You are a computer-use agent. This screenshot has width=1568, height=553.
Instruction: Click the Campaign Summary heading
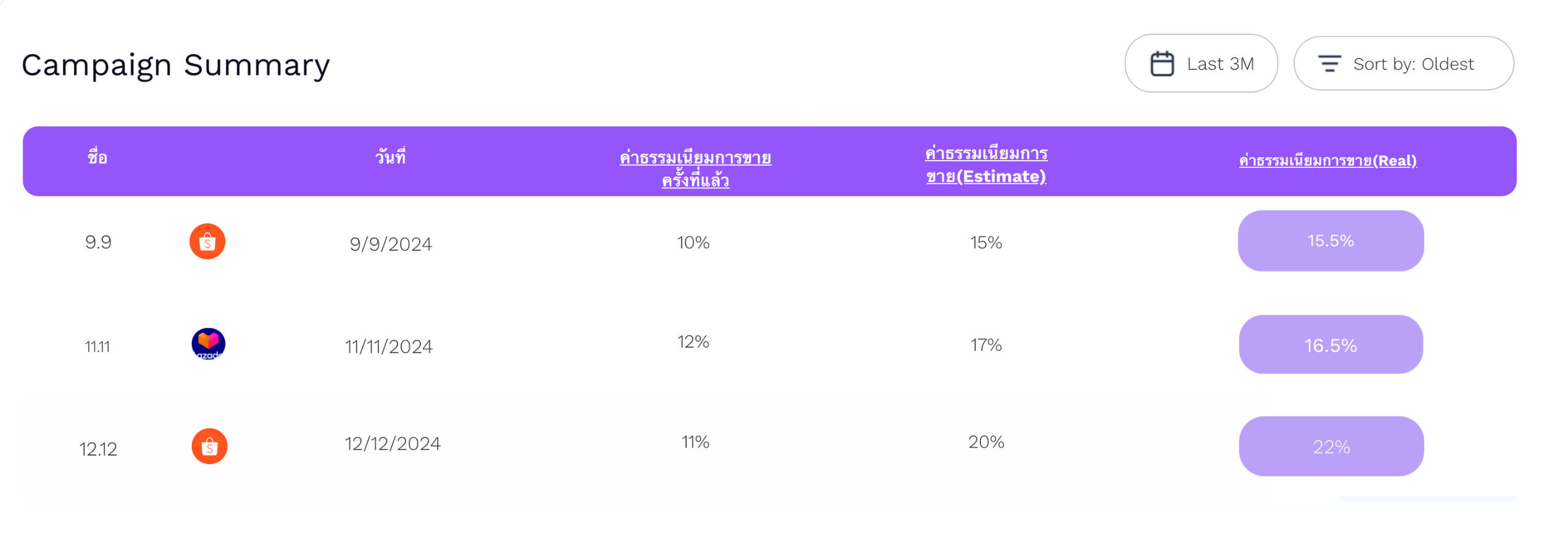point(176,65)
